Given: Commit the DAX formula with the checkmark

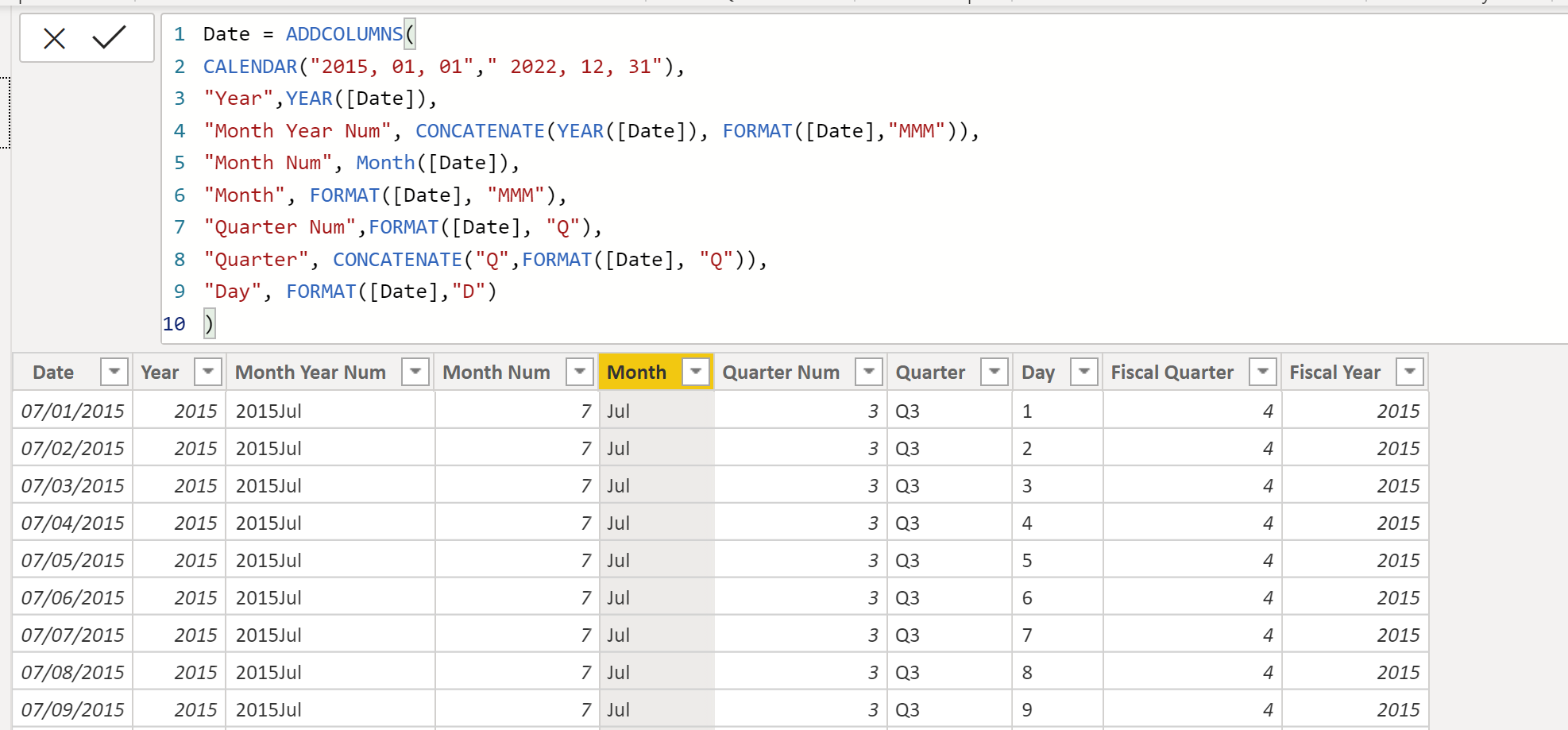Looking at the screenshot, I should point(109,37).
